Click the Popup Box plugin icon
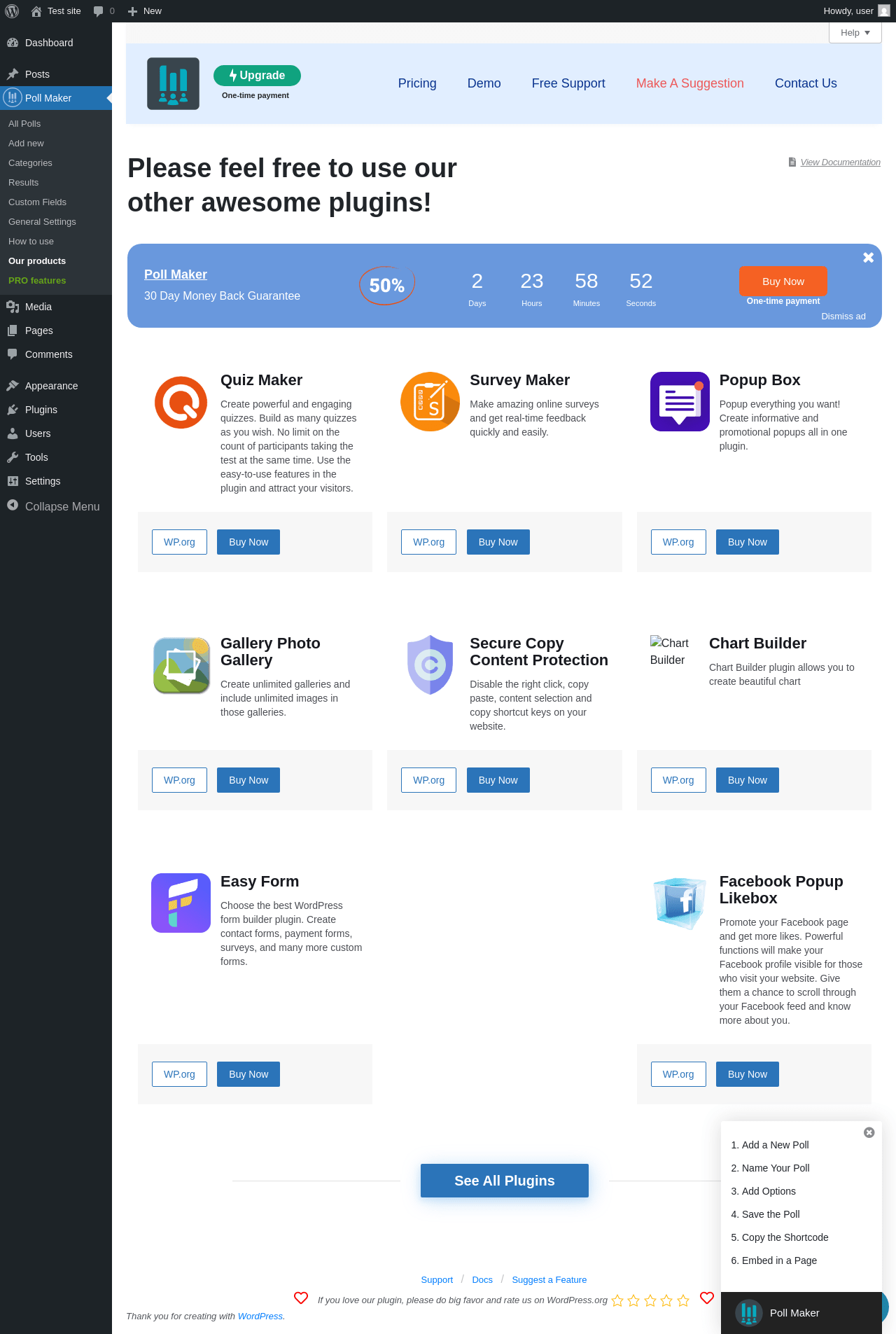 680,402
